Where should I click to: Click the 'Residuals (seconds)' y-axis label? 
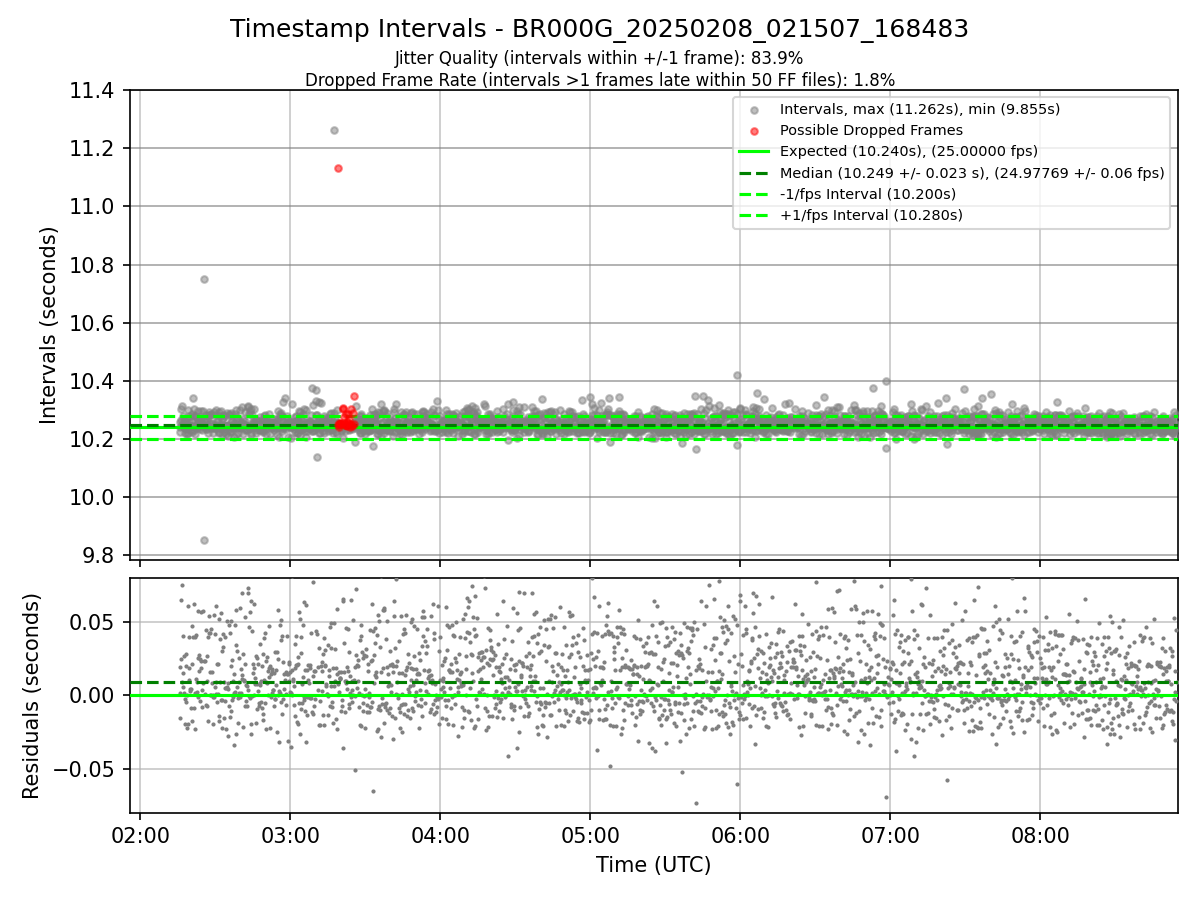[31, 696]
